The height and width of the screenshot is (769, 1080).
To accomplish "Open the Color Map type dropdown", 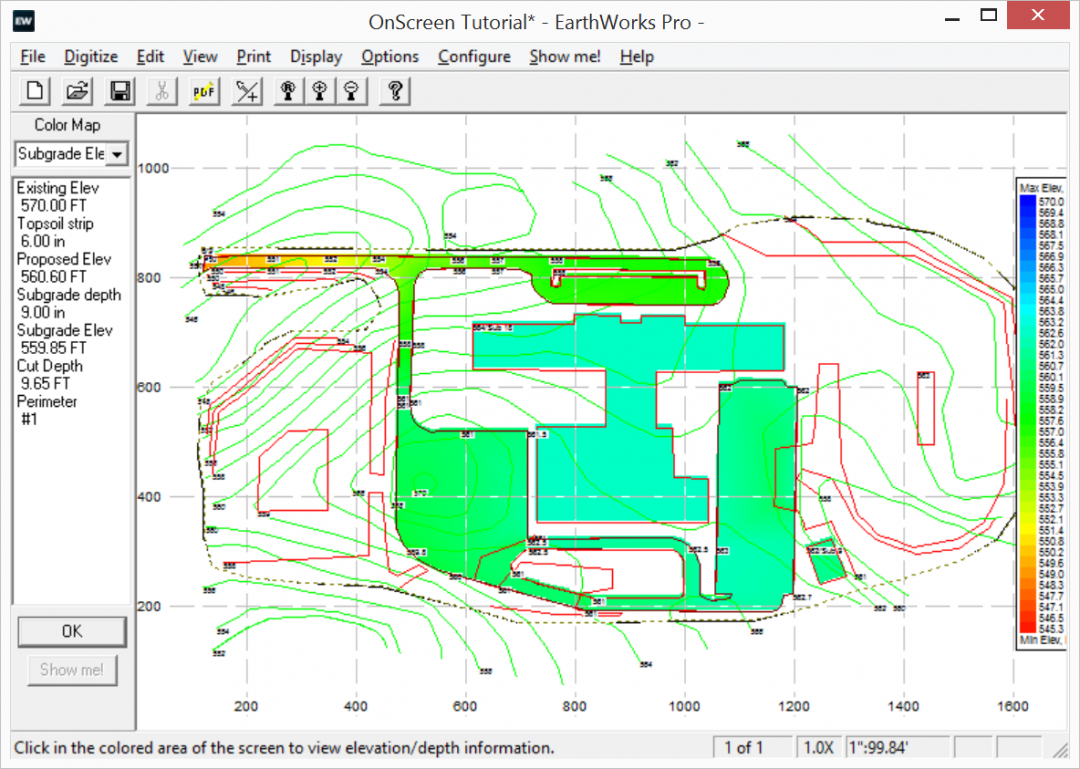I will pos(118,154).
